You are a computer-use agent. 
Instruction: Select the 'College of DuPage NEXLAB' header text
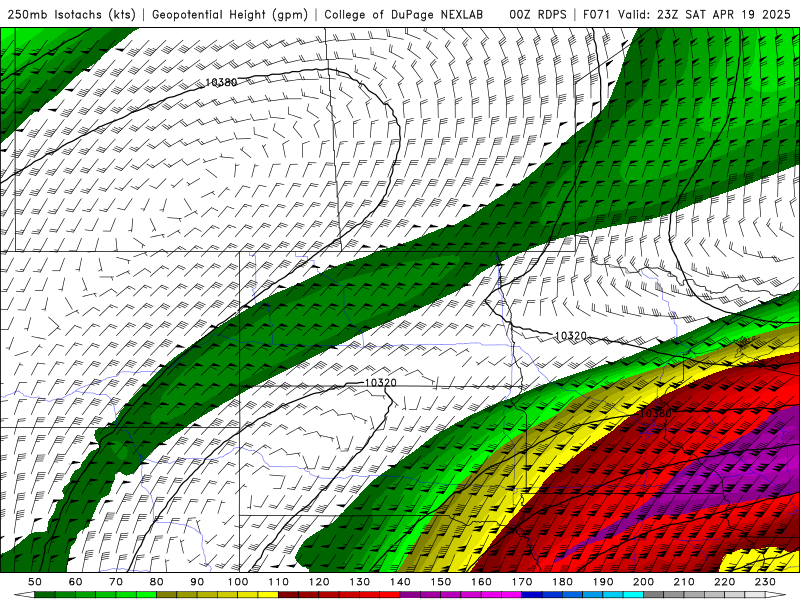pyautogui.click(x=404, y=15)
